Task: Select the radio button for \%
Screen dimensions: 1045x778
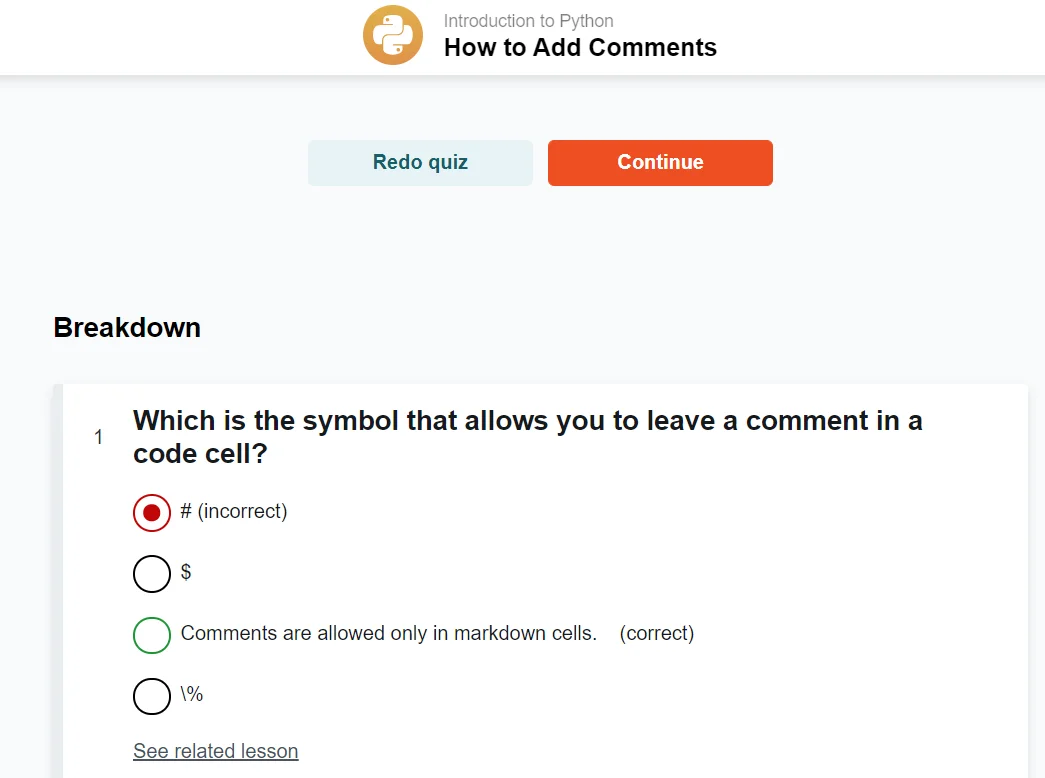Action: pyautogui.click(x=152, y=696)
